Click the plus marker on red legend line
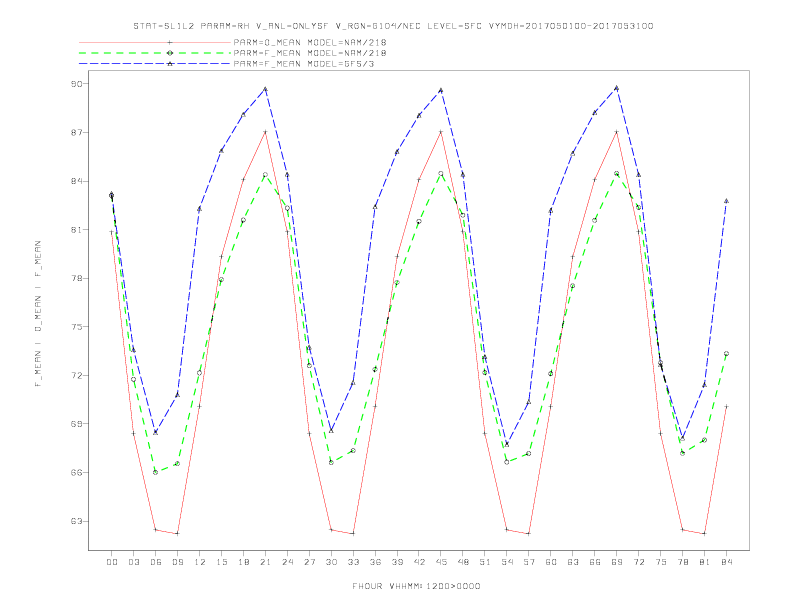Image resolution: width=792 pixels, height=612 pixels. click(x=170, y=42)
